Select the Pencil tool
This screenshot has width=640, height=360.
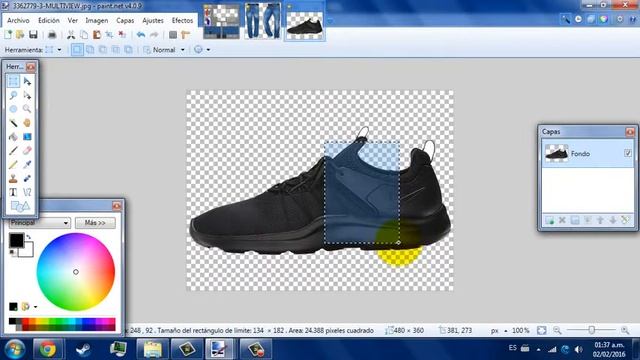(13, 164)
